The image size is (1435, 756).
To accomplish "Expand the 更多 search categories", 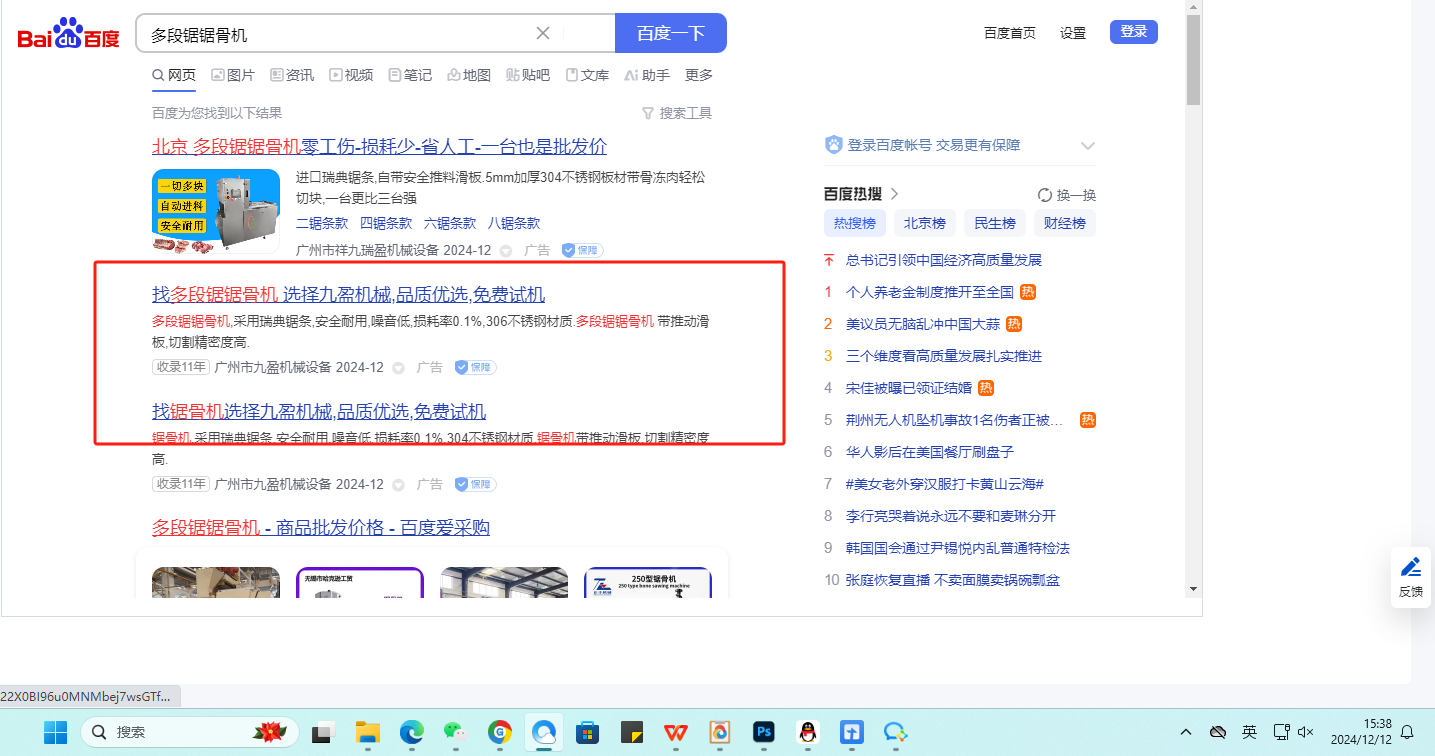I will click(698, 75).
